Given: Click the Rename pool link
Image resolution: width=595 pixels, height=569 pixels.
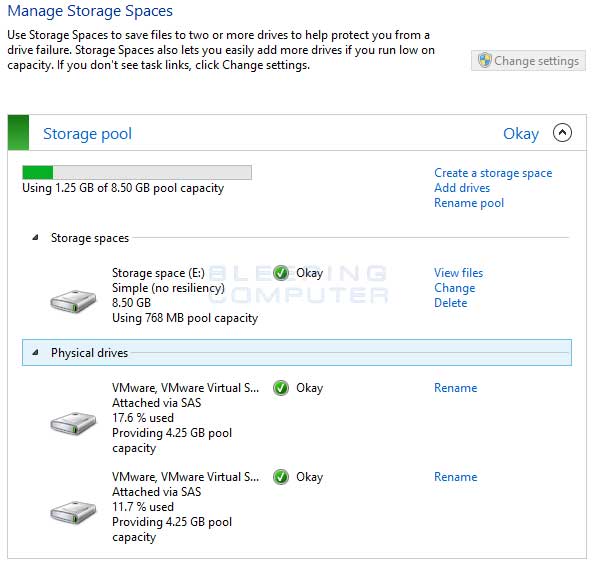Looking at the screenshot, I should point(469,203).
